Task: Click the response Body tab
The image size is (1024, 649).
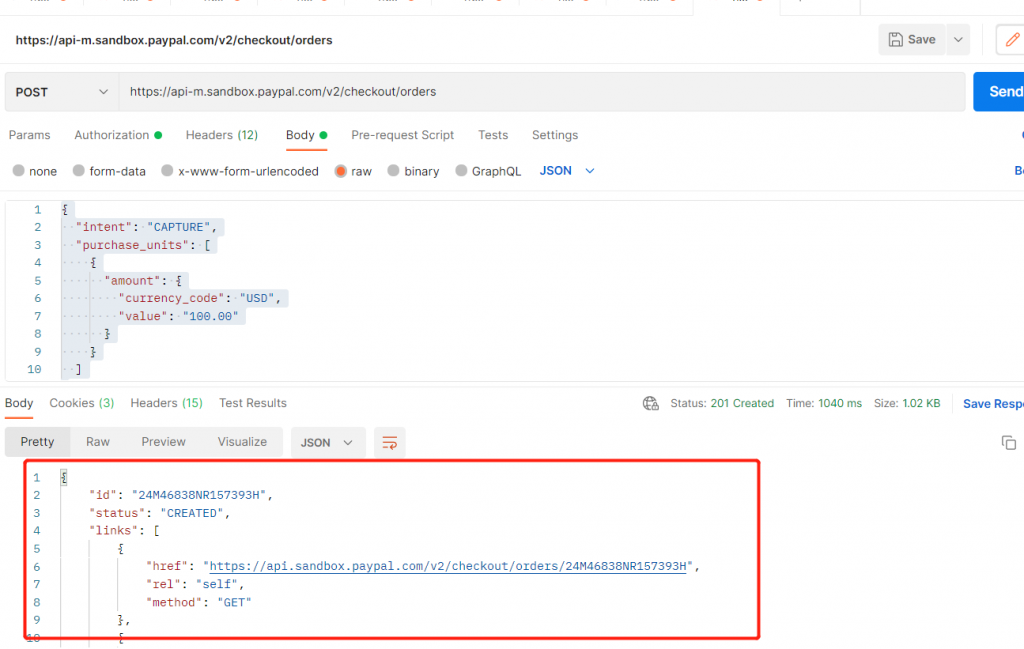Action: click(19, 404)
